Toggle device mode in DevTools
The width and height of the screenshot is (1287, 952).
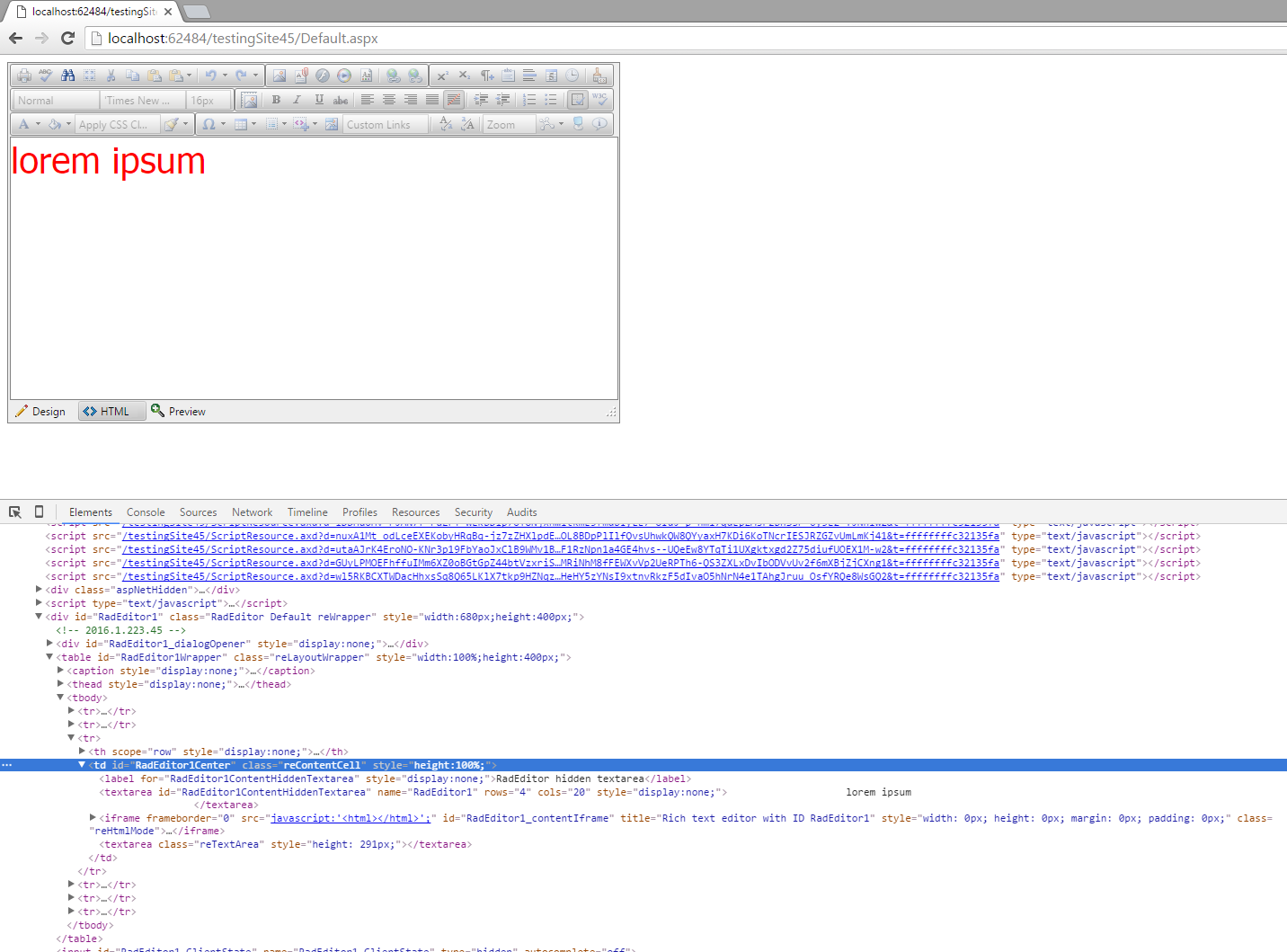(x=39, y=512)
